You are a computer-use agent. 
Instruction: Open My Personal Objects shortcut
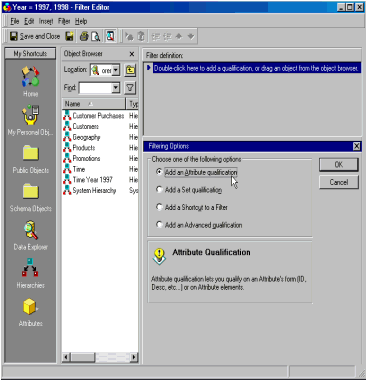[30, 120]
